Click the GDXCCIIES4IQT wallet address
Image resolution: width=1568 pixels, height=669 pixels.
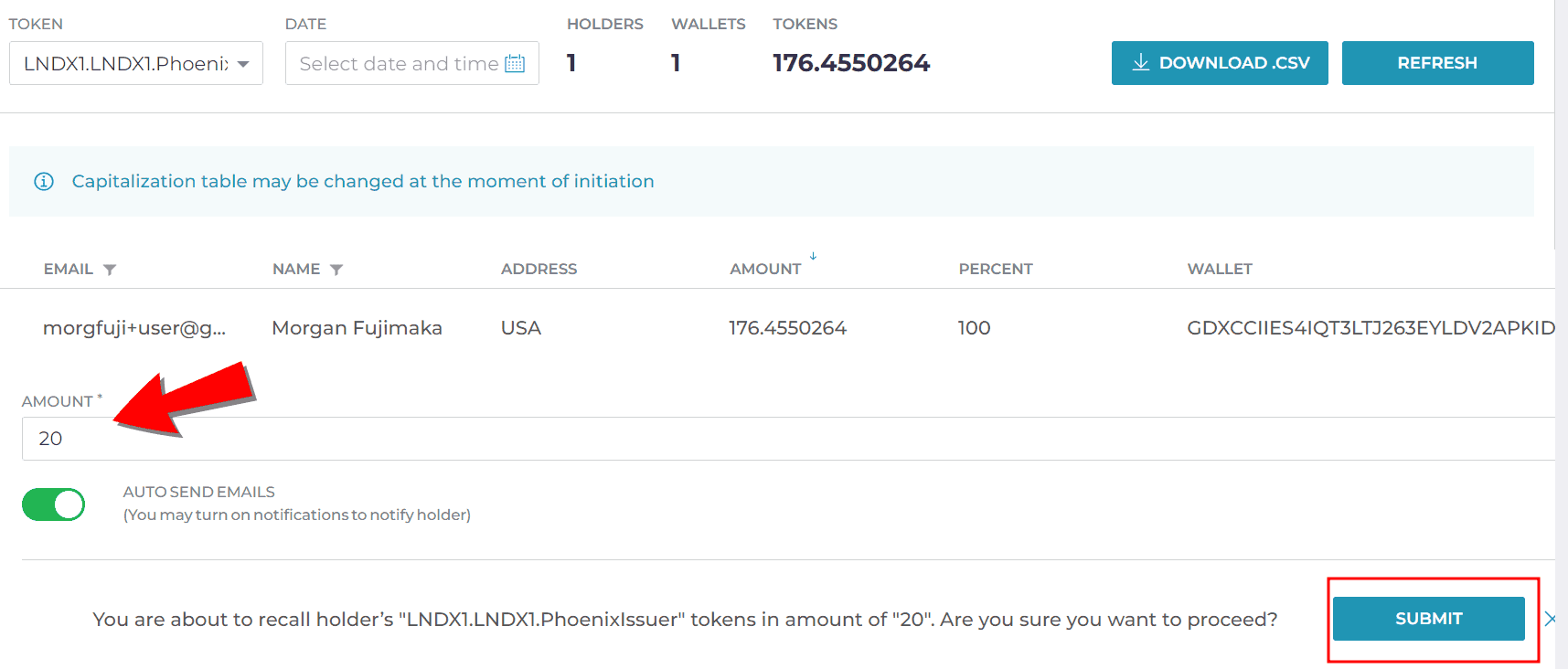(x=1371, y=328)
